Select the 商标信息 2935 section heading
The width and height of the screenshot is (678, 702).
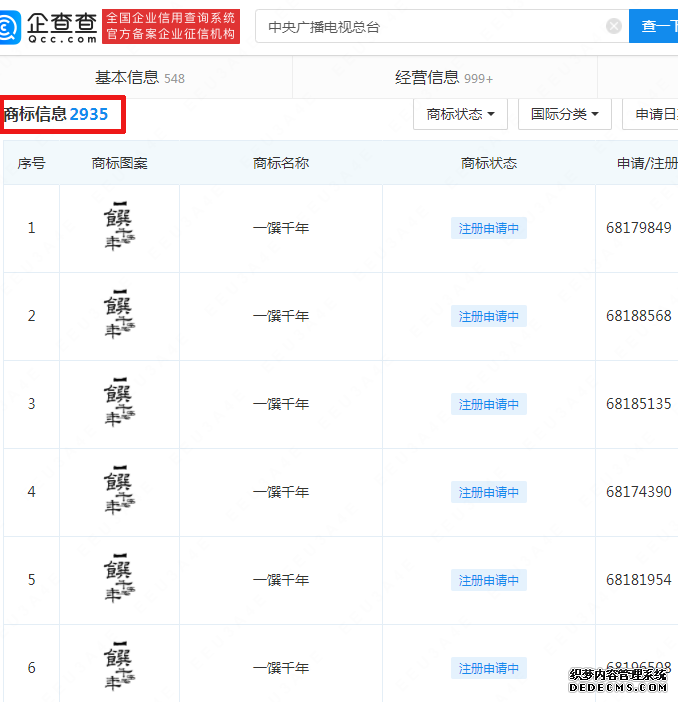[x=56, y=114]
